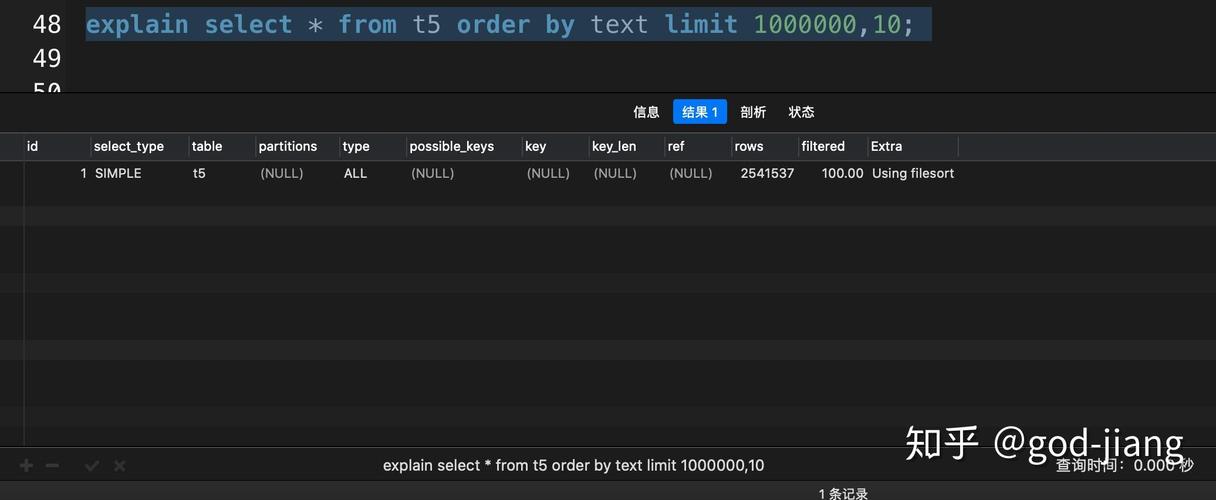Click the SIMPLE cell in select_type

point(118,173)
